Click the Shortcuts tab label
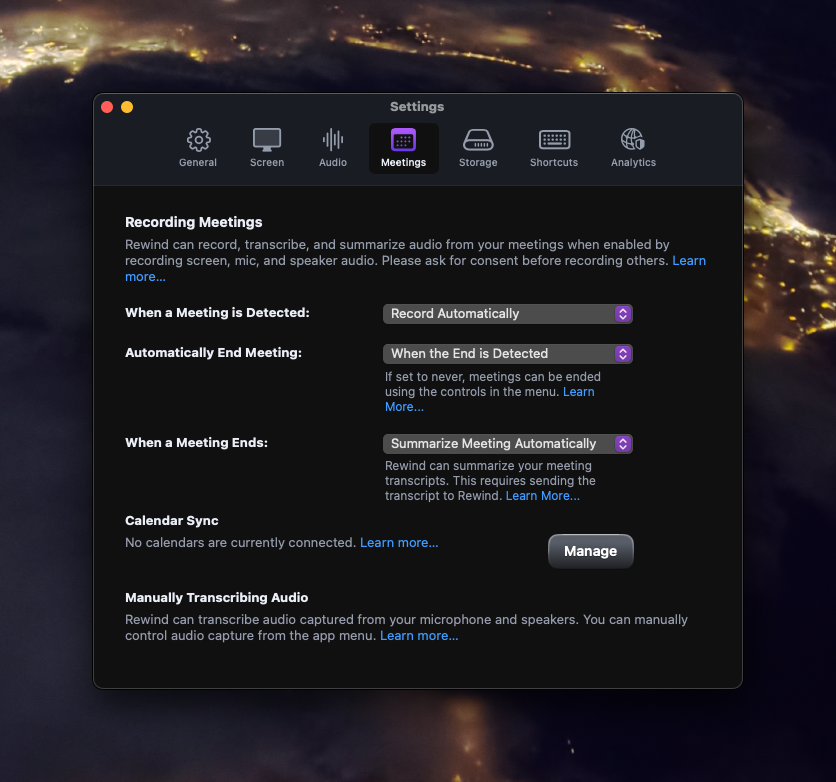 pos(554,163)
